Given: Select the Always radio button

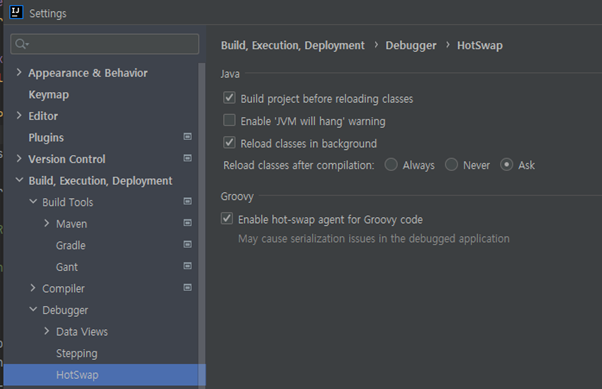Looking at the screenshot, I should pos(391,165).
